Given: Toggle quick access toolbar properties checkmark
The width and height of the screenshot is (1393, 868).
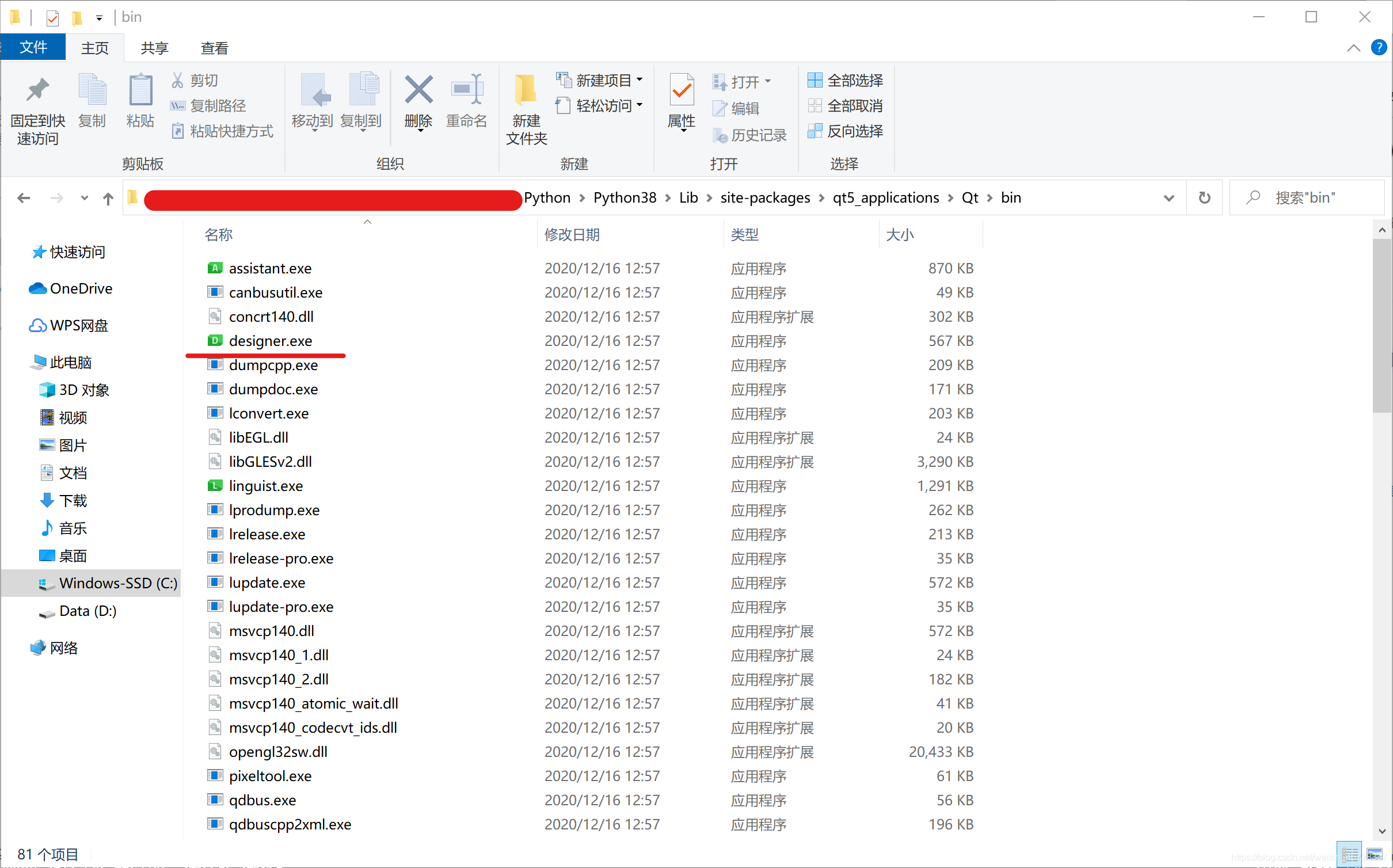Looking at the screenshot, I should 52,18.
